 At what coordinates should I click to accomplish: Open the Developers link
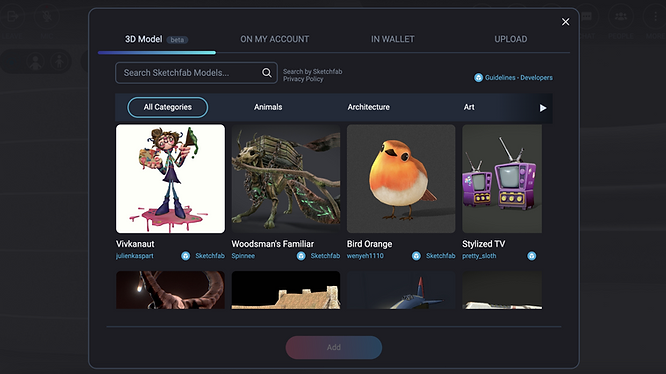[536, 78]
